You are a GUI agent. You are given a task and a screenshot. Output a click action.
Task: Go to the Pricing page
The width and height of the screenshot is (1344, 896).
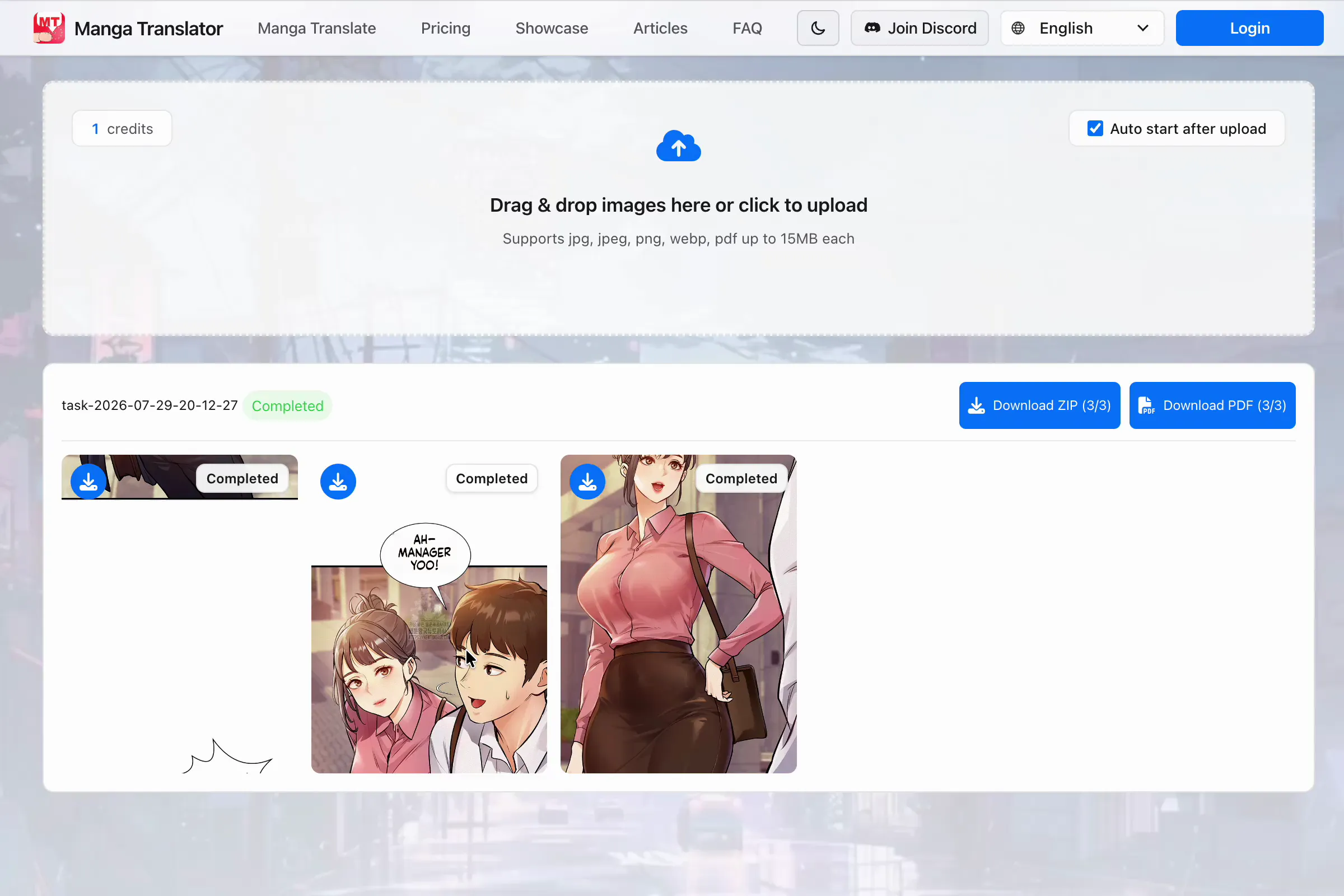point(446,28)
